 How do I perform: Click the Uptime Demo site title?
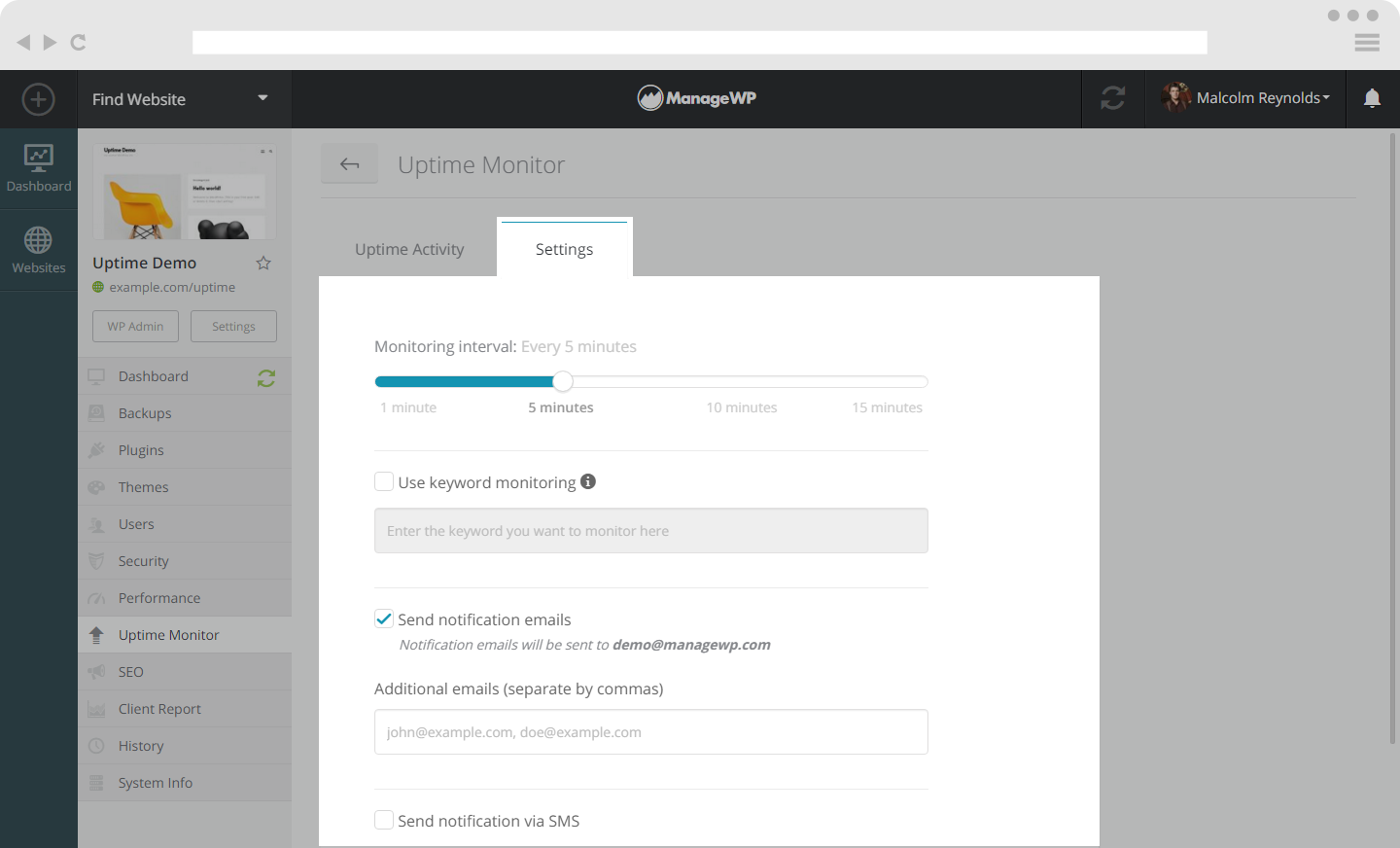click(x=144, y=263)
